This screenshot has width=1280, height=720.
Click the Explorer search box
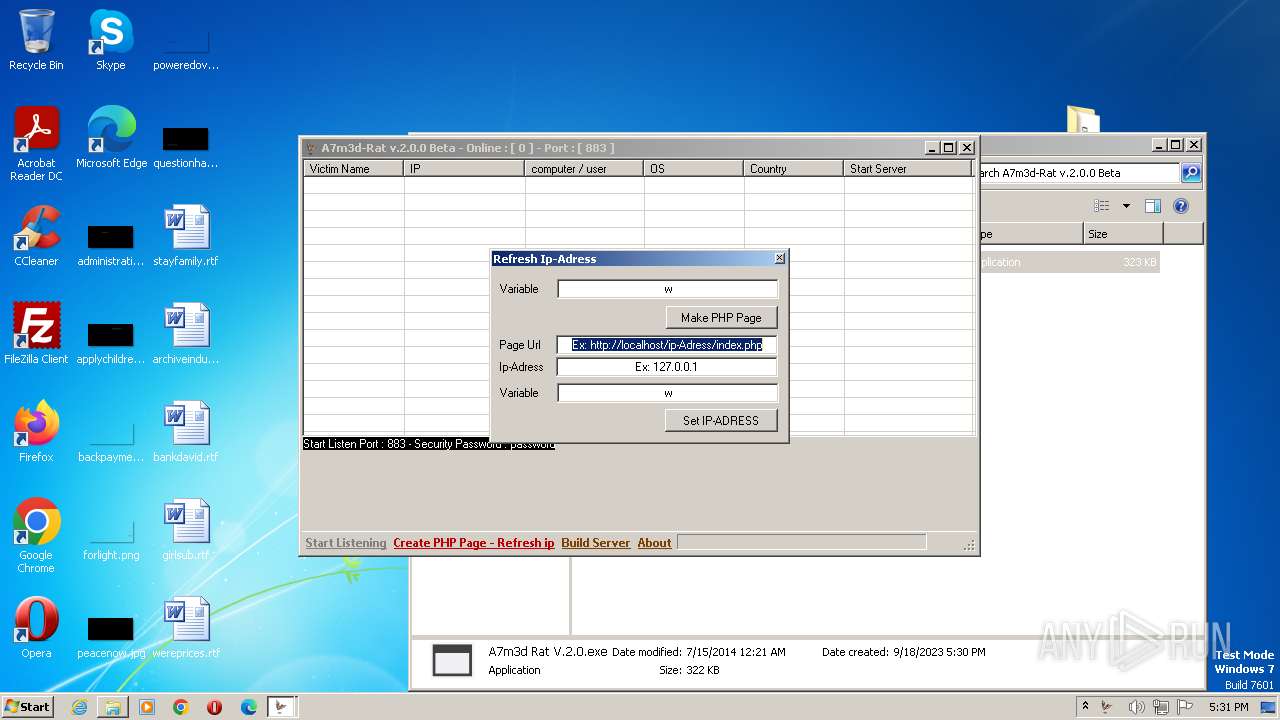pos(1078,173)
